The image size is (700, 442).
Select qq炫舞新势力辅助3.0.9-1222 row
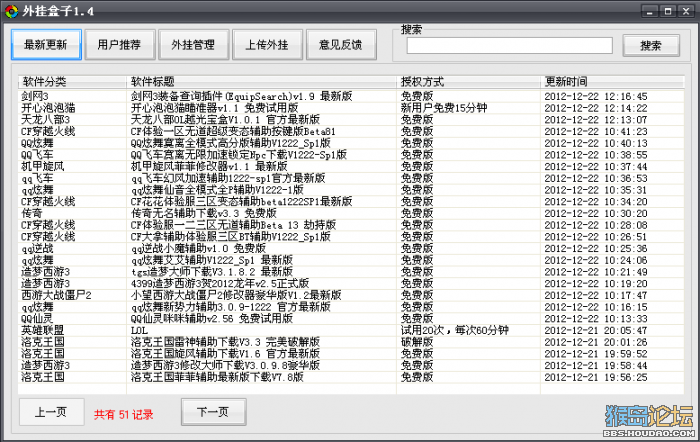click(351, 307)
